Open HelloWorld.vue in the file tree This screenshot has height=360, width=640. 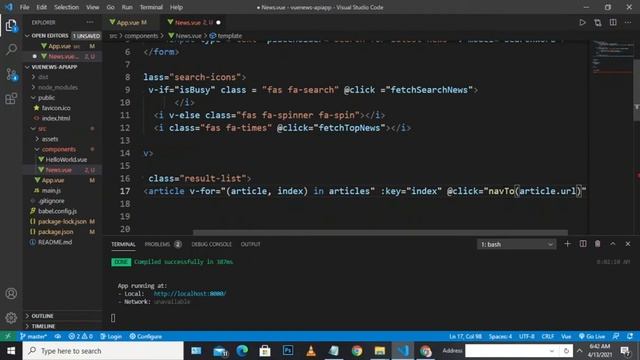pyautogui.click(x=62, y=159)
